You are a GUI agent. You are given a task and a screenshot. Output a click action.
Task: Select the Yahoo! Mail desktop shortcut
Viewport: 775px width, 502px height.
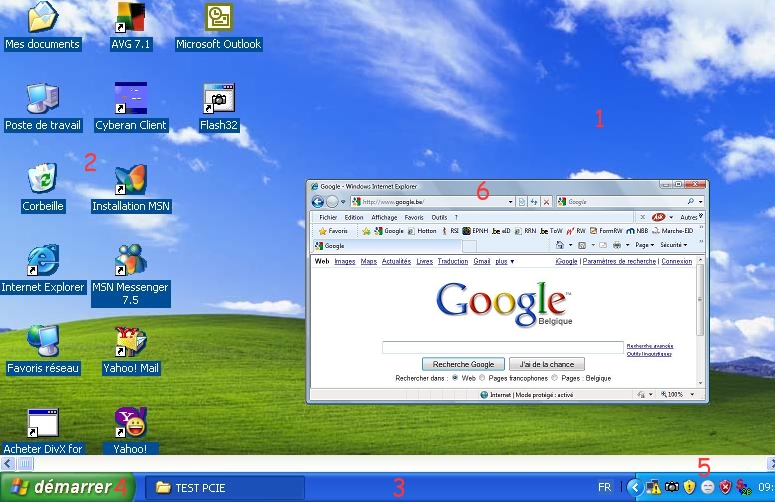point(130,349)
